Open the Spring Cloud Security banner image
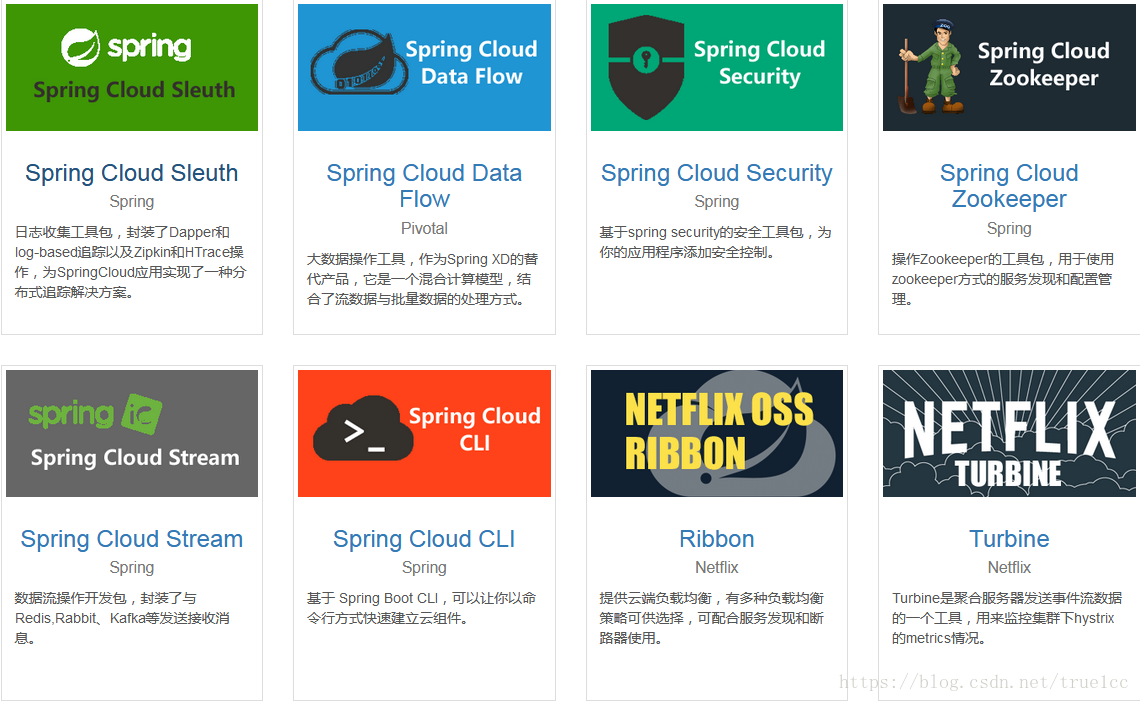Viewport: 1140px width, 702px height. coord(717,68)
